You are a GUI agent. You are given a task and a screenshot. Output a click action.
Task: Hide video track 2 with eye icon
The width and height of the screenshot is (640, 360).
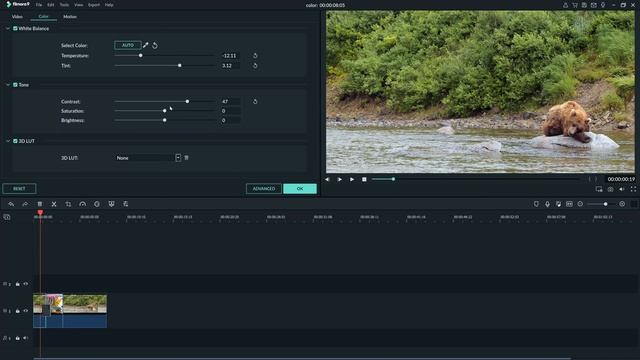(26, 284)
